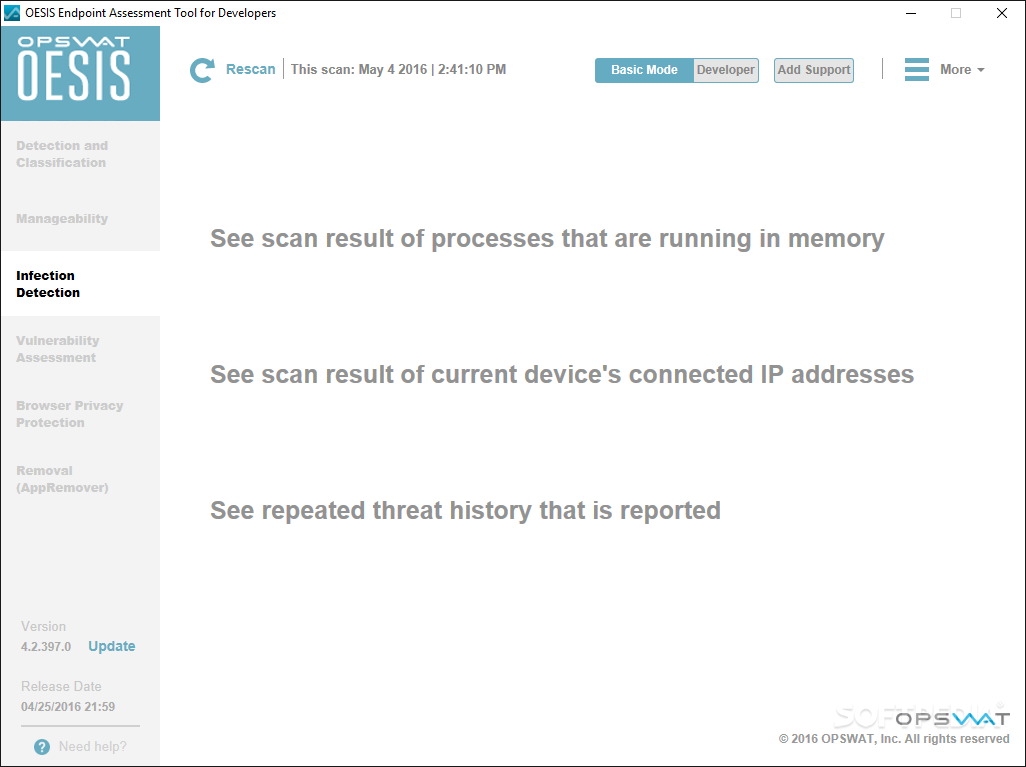Click the Add Support button
The image size is (1026, 767).
813,70
